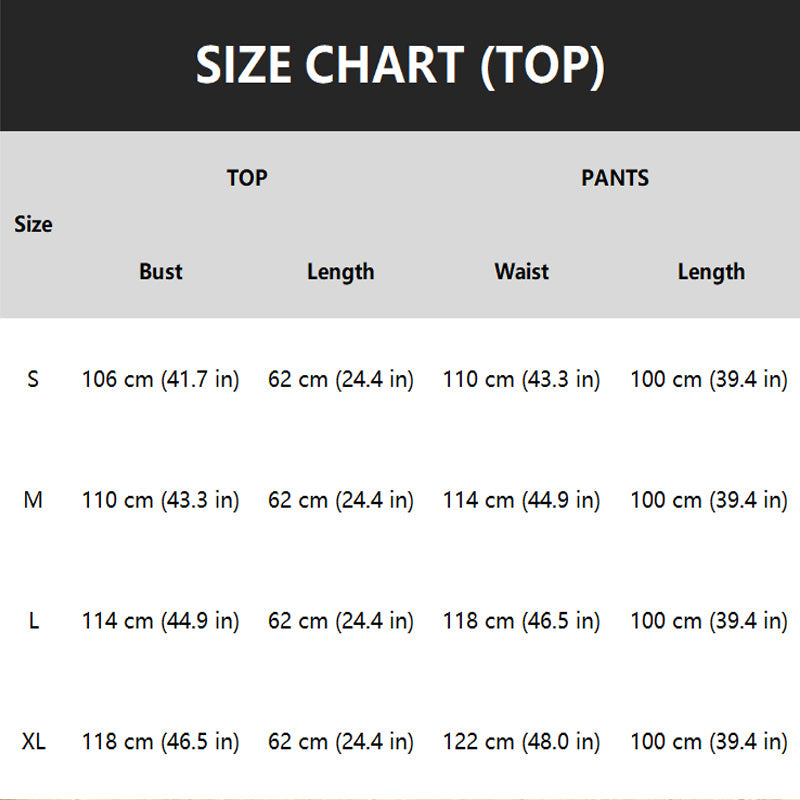
Task: Select the S size row label
Action: point(33,380)
